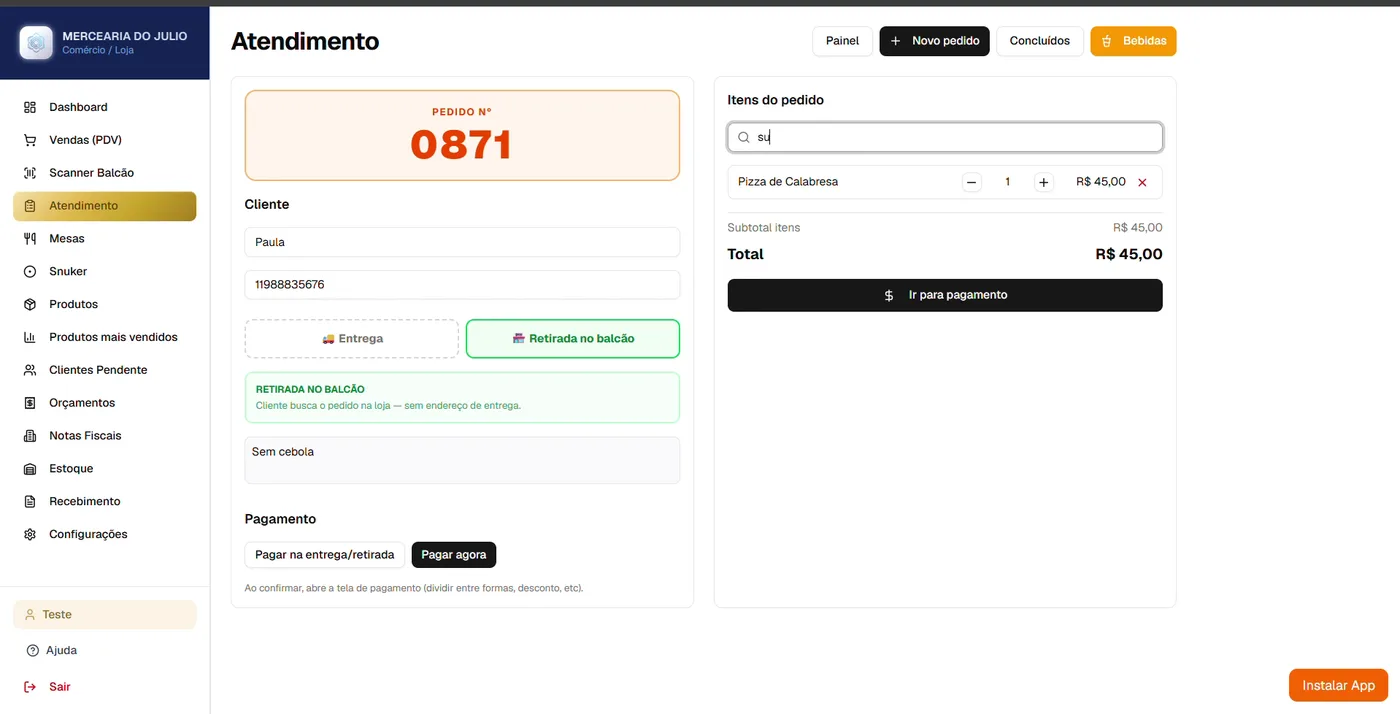Viewport: 1400px width, 714px height.
Task: Click the Total value R$ 45,00
Action: pyautogui.click(x=1129, y=254)
